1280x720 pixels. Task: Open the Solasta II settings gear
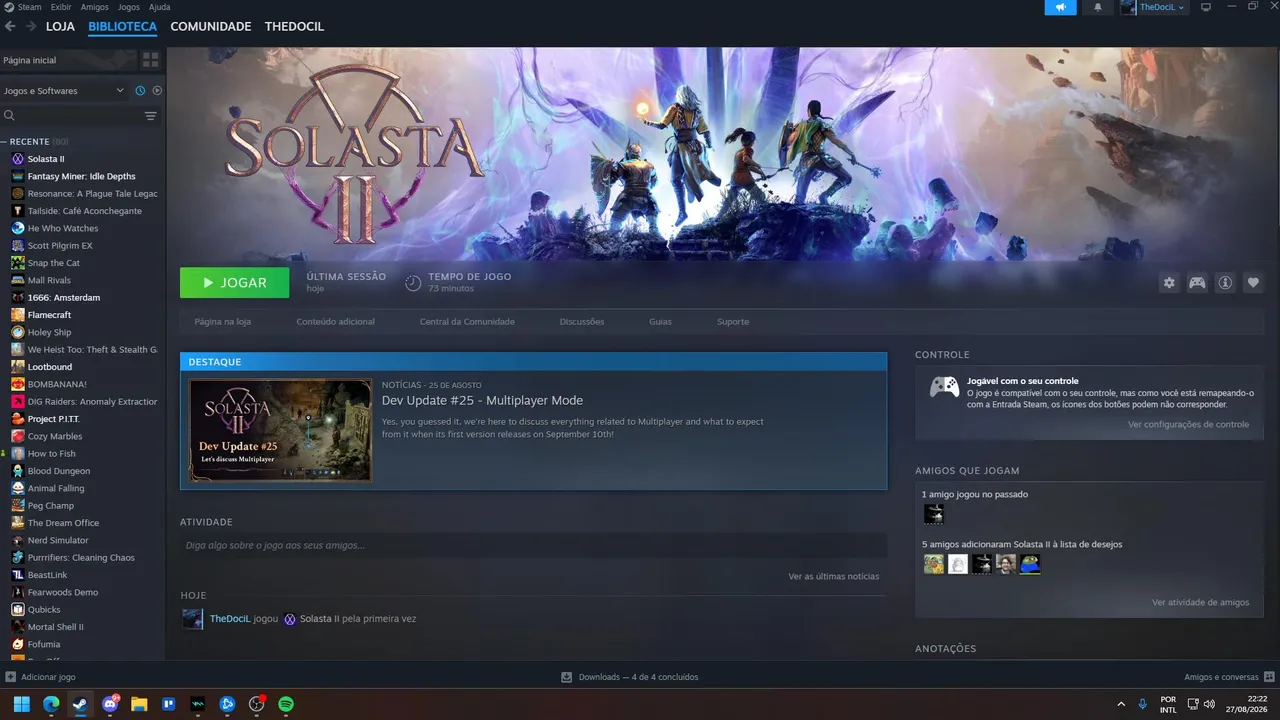click(x=1169, y=283)
